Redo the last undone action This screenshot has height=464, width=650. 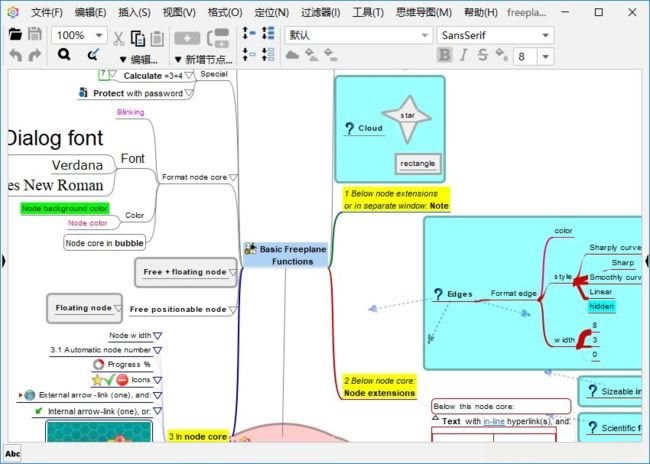35,55
